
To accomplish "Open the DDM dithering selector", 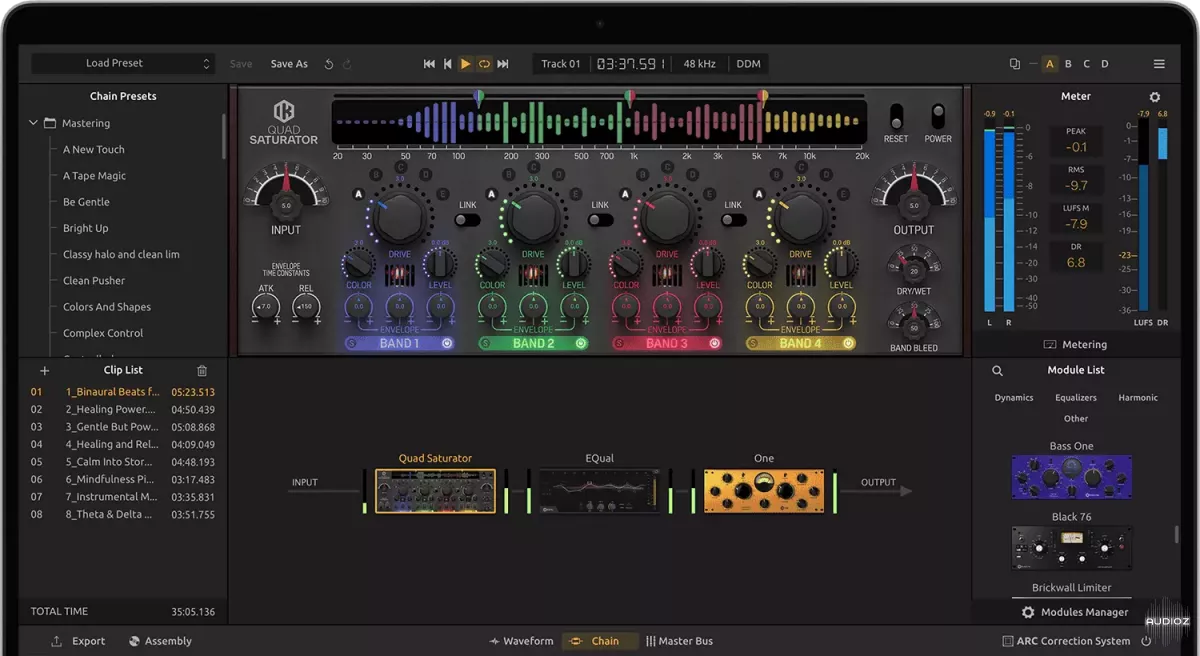I will pyautogui.click(x=748, y=64).
